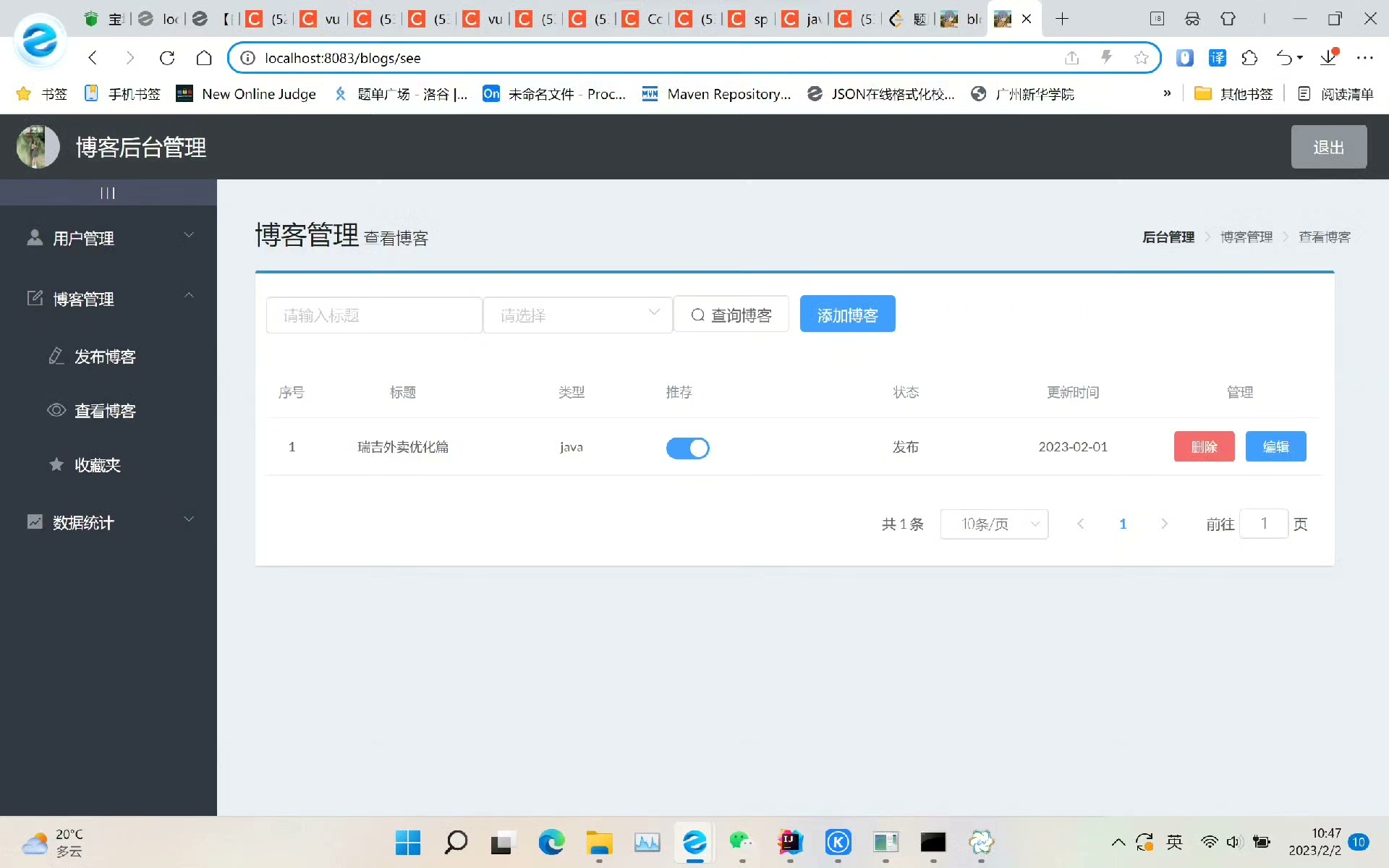Image resolution: width=1389 pixels, height=868 pixels.
Task: Click the admin avatar in the header
Action: pos(38,147)
